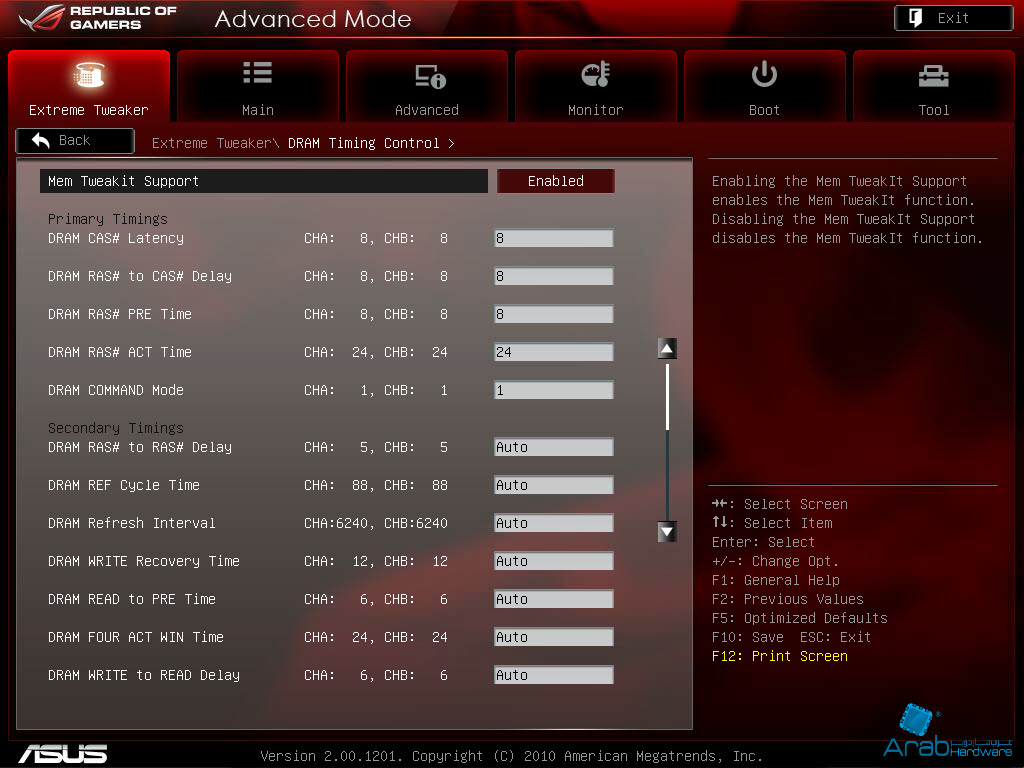Screen dimensions: 1024x768
Task: Open DRAM REF Cycle Time Auto field
Action: [554, 485]
